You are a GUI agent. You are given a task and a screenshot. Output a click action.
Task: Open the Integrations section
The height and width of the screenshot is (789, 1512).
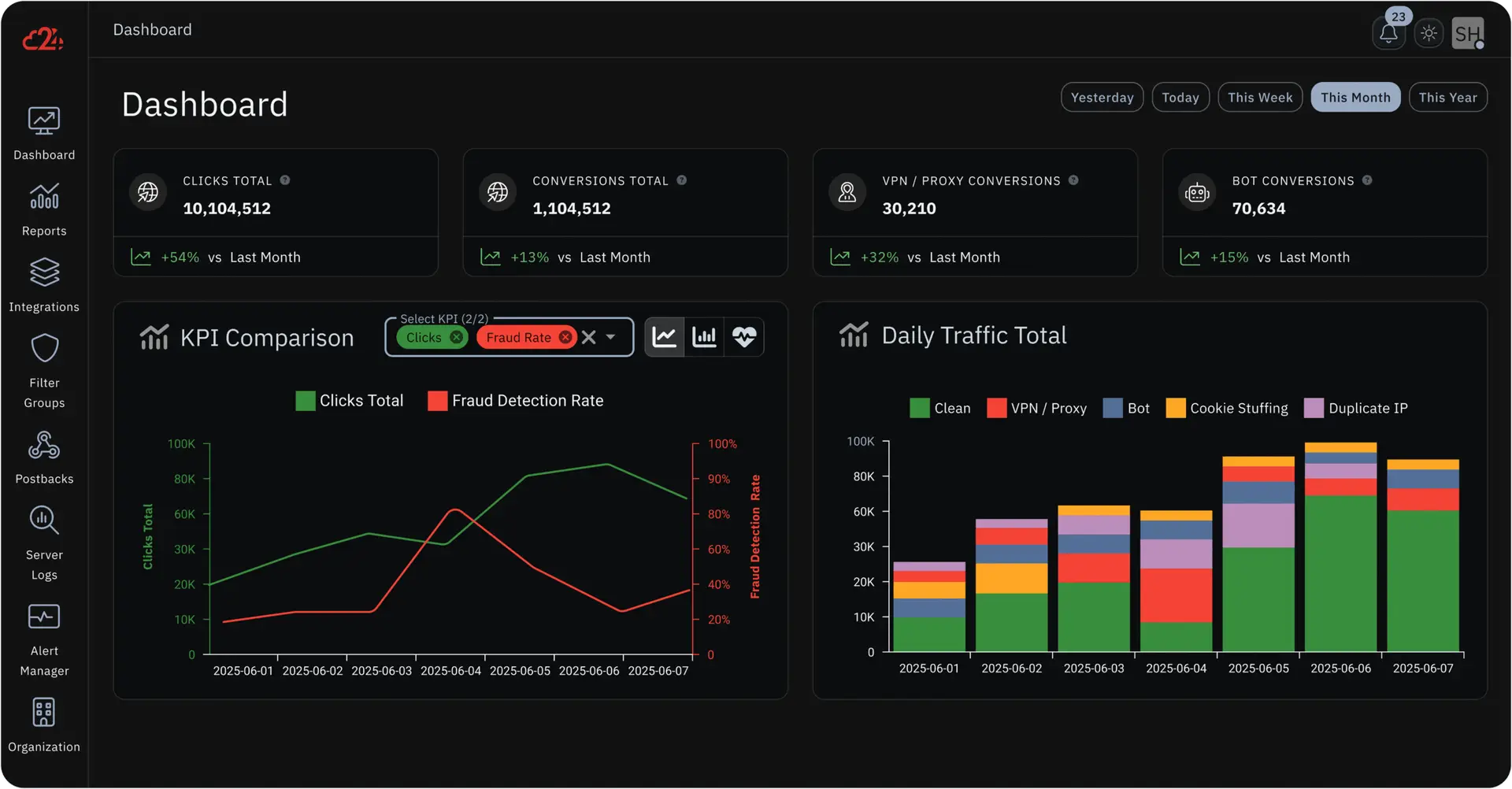pos(44,285)
